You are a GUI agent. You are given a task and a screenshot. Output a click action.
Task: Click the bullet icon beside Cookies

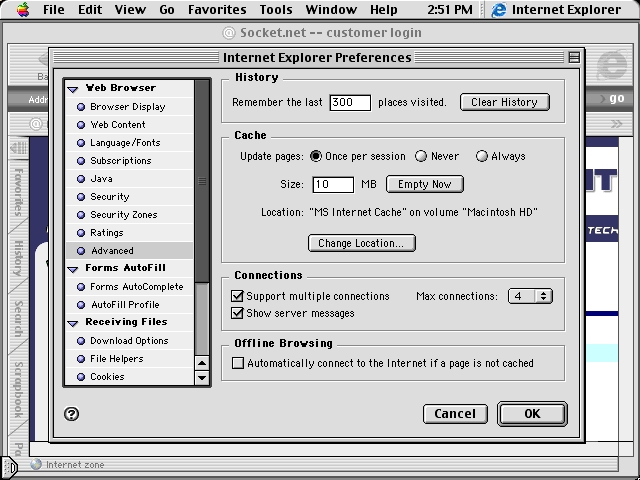(81, 377)
